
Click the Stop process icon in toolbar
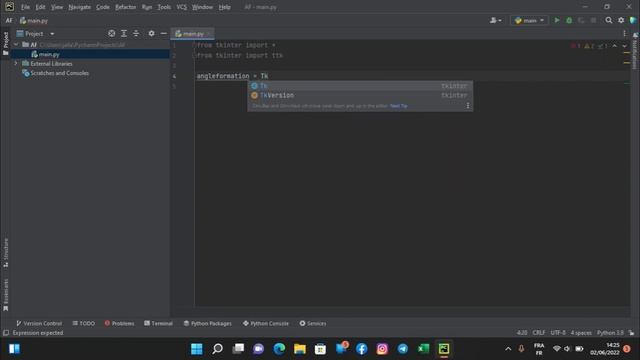tap(593, 20)
